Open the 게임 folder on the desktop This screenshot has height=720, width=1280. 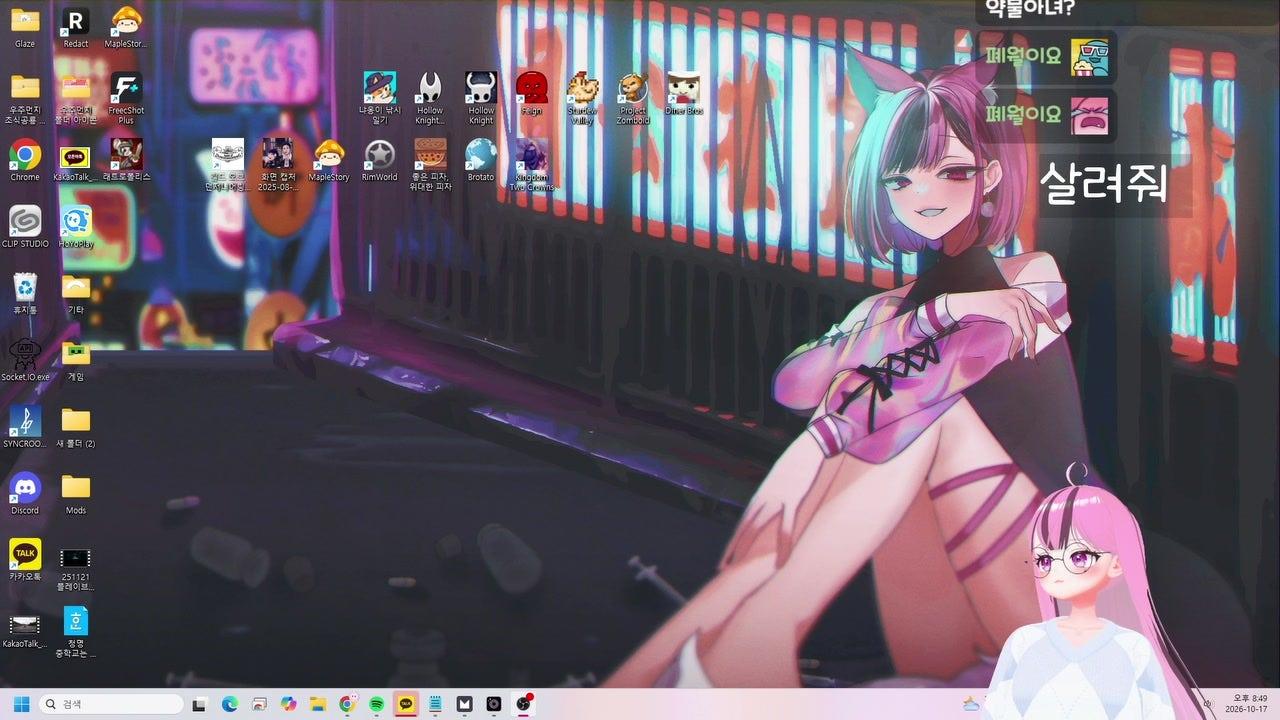pos(76,360)
